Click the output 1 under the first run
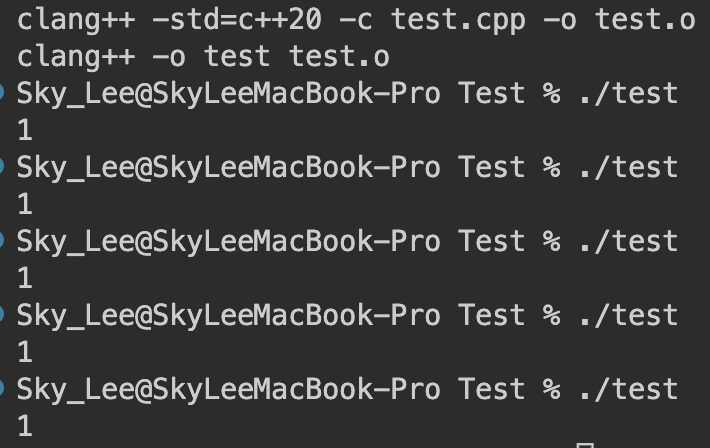 coord(25,130)
